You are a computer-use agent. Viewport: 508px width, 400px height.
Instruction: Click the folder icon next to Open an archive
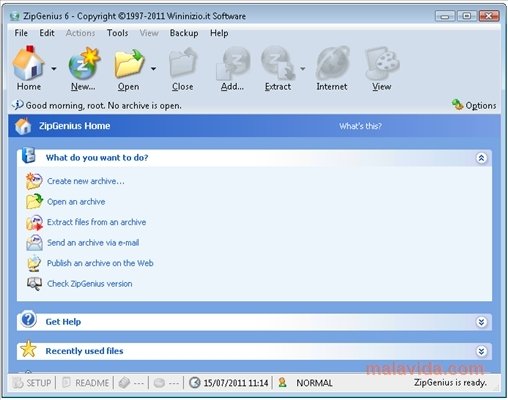point(34,201)
